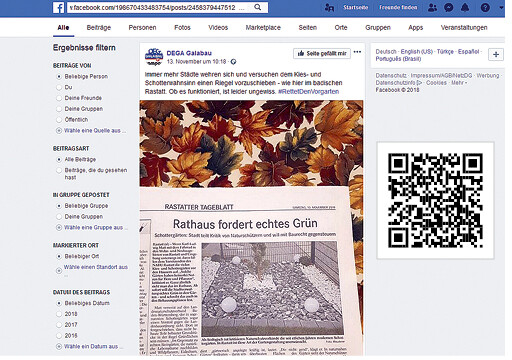Filter posts by year 2016

pyautogui.click(x=59, y=336)
